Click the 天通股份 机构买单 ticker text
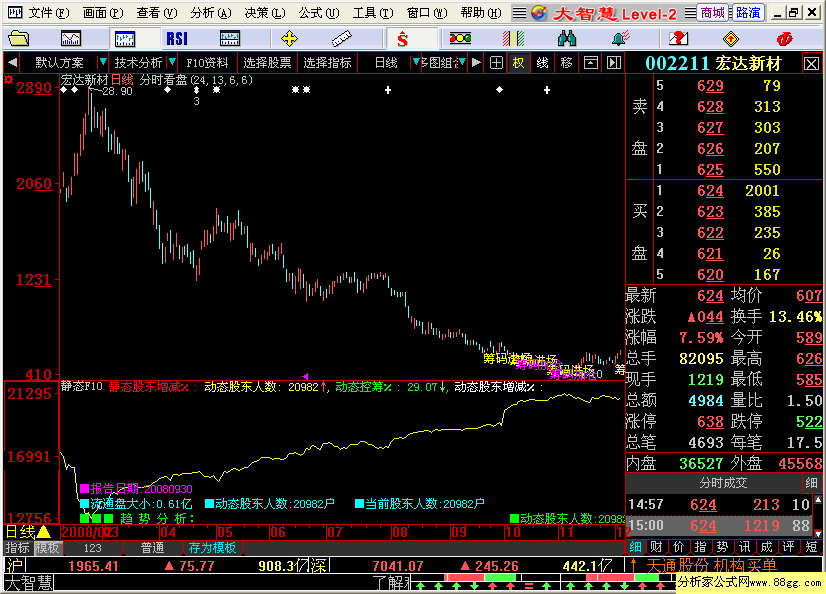Screen dimensions: 826x594 pyautogui.click(x=711, y=566)
